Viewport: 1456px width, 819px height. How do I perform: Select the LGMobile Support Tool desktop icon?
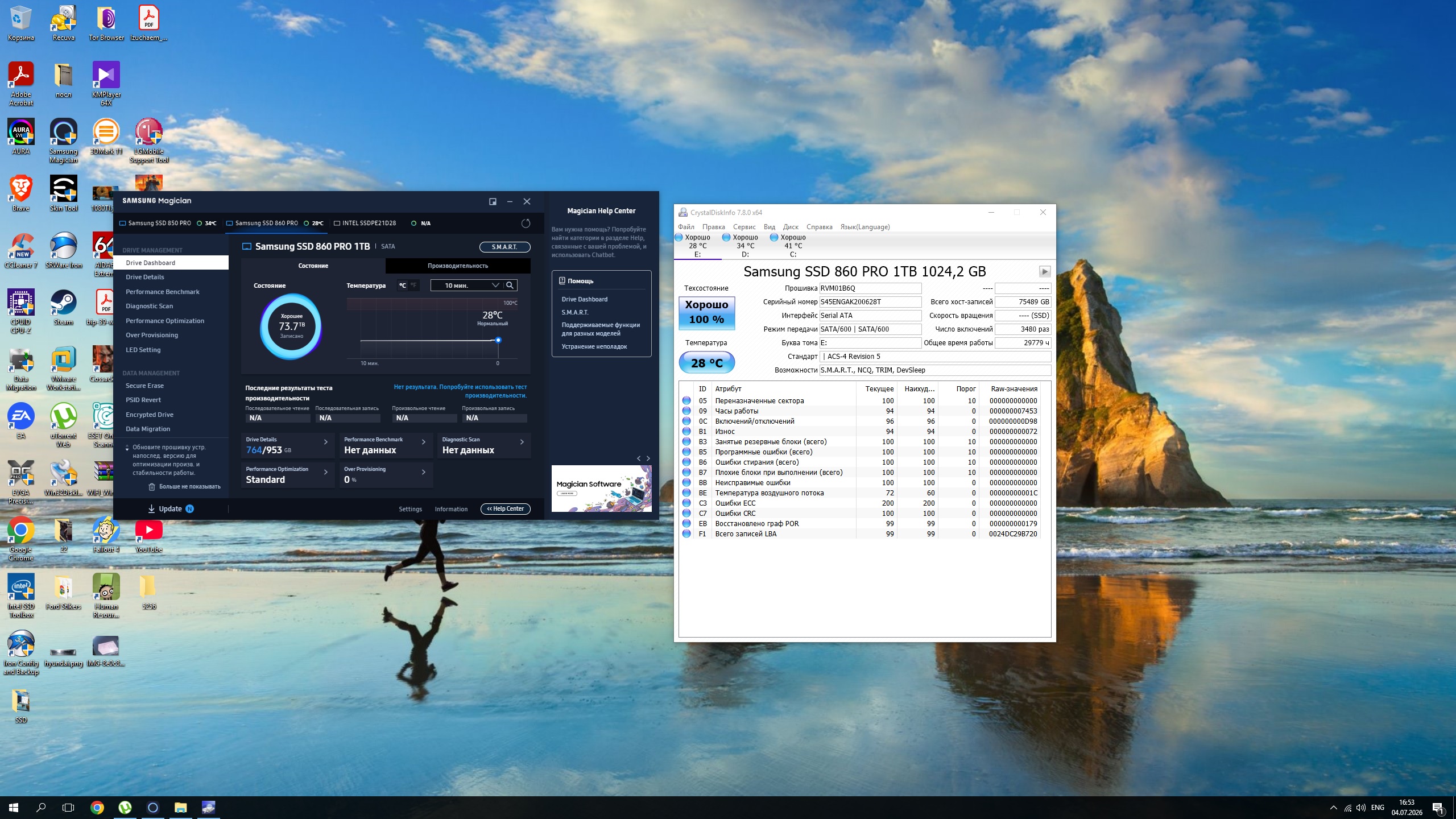(x=149, y=140)
